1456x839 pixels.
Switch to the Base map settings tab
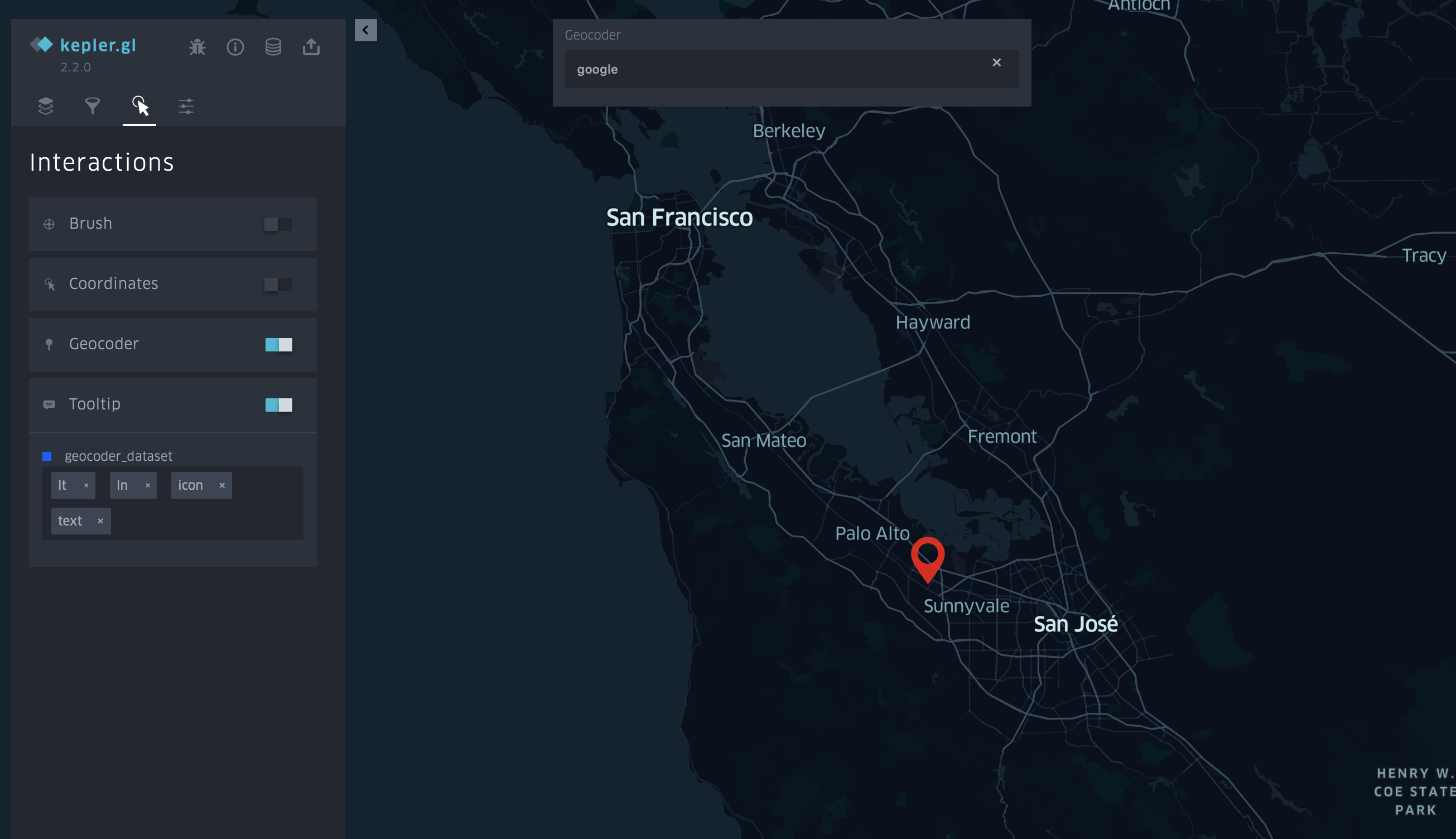tap(186, 106)
